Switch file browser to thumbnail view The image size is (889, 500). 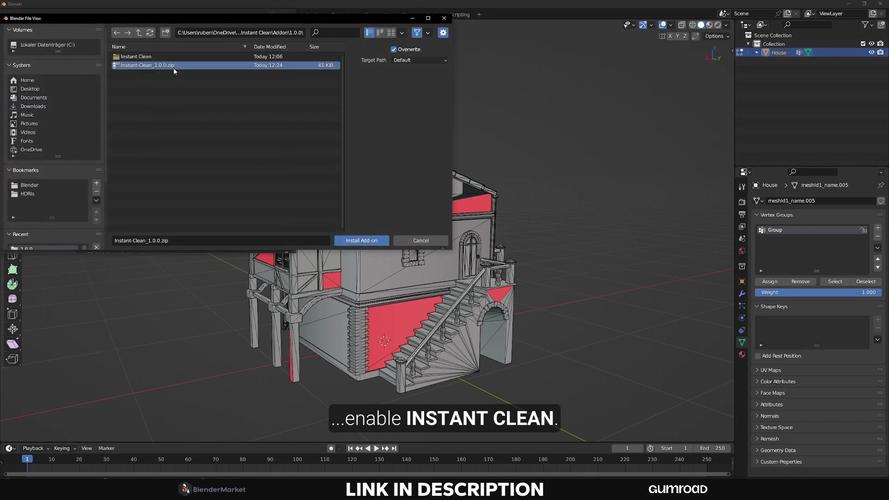coord(391,33)
